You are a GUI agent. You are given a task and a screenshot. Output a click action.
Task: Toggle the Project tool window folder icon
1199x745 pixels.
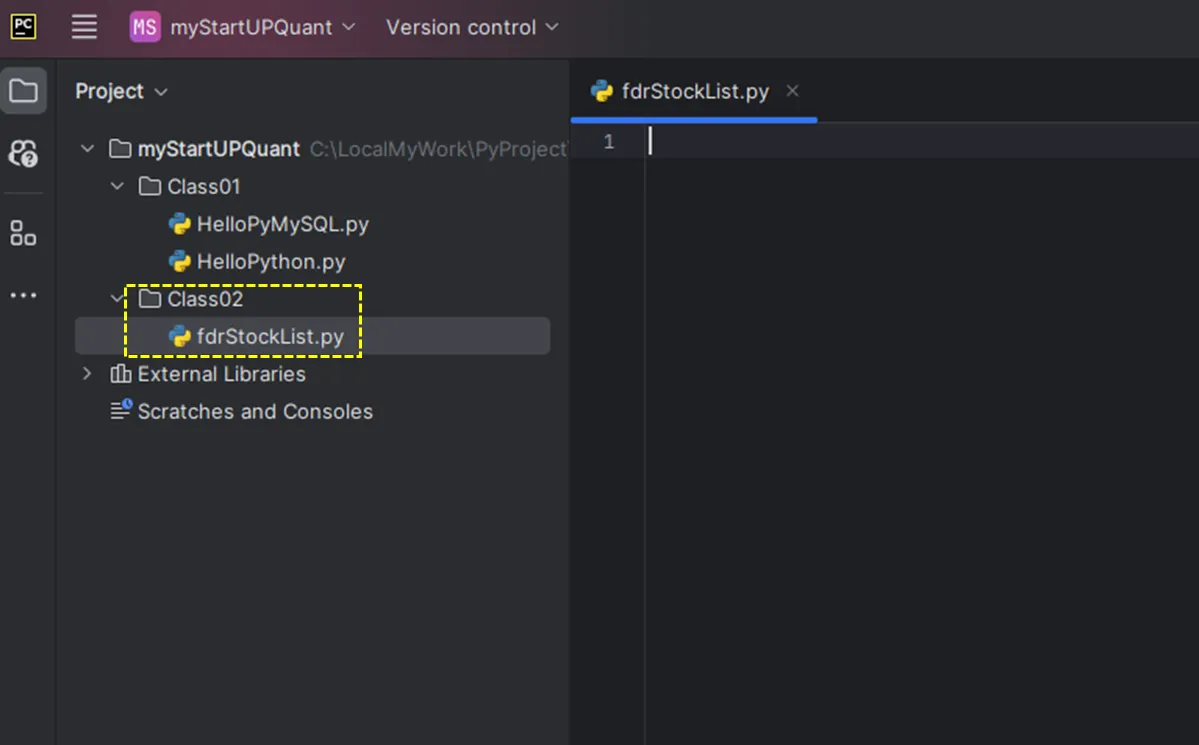tap(24, 91)
